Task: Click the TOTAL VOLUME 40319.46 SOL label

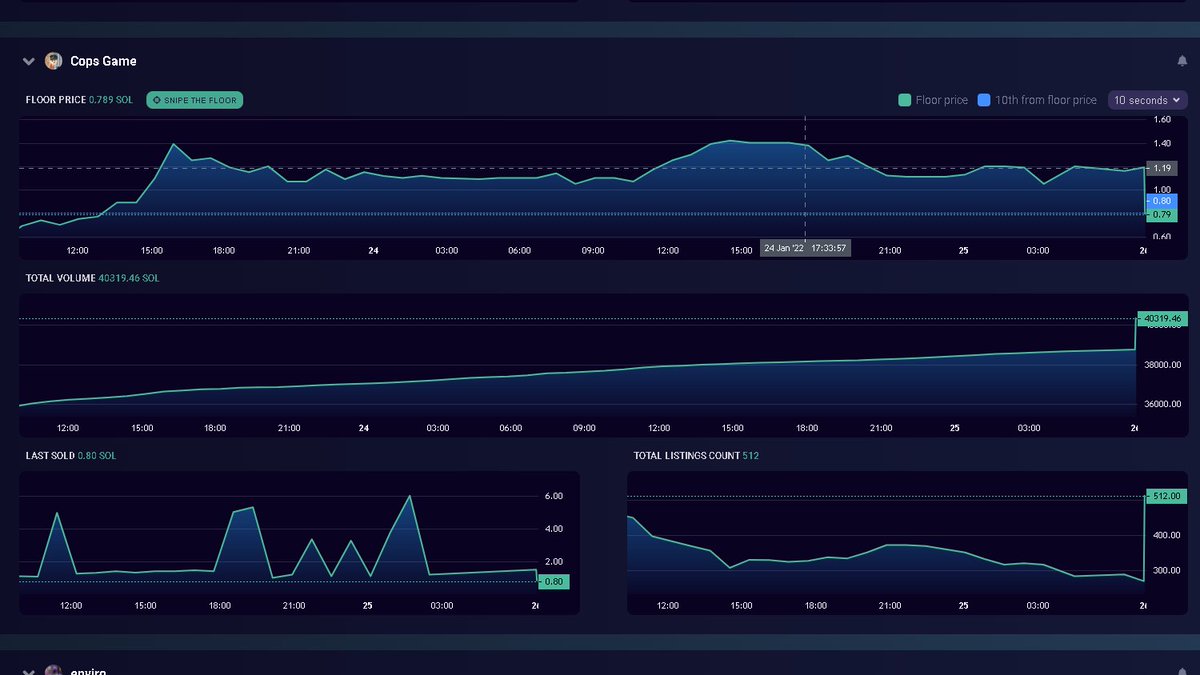Action: 92,278
